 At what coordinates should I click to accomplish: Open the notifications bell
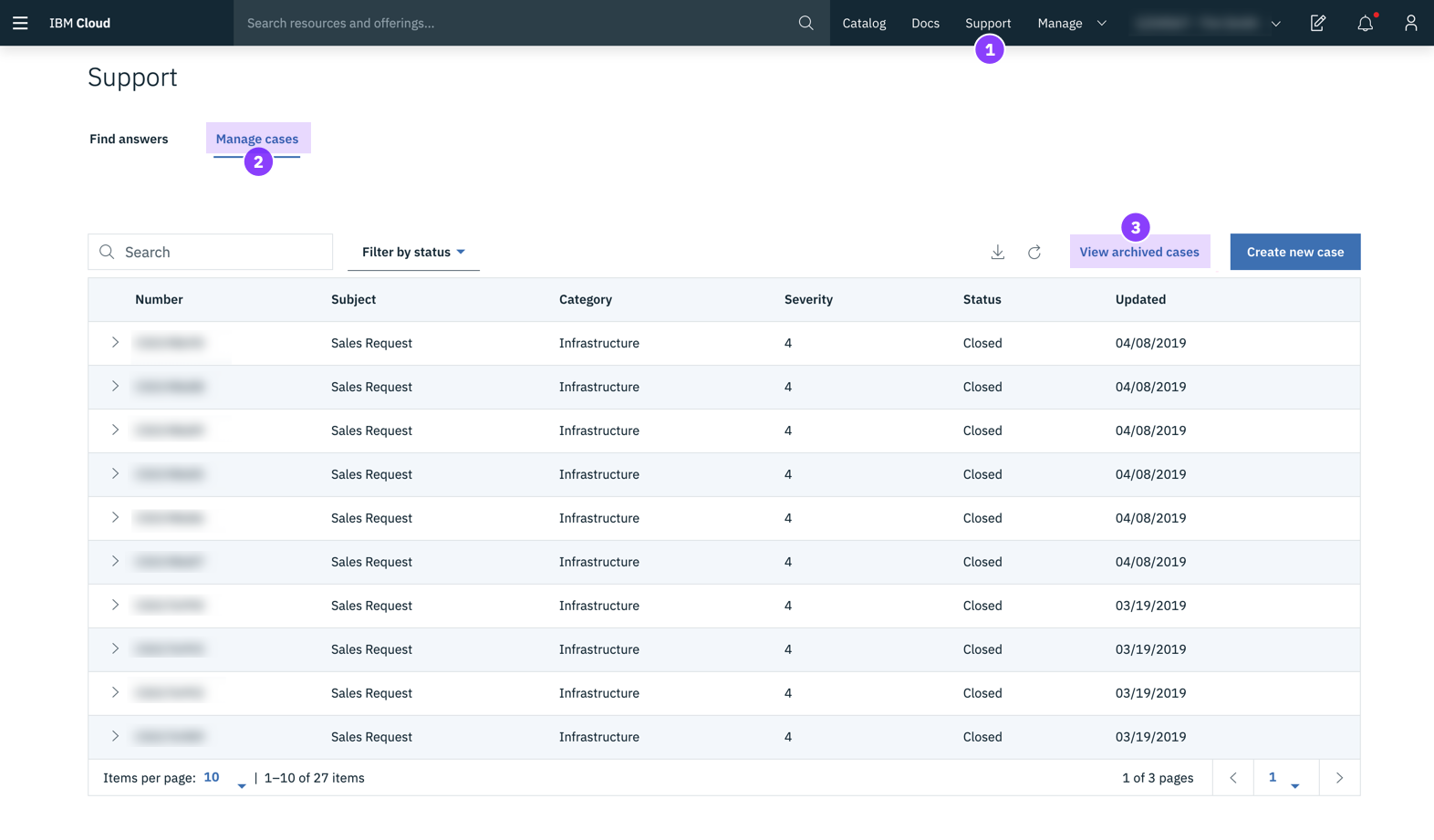point(1365,23)
